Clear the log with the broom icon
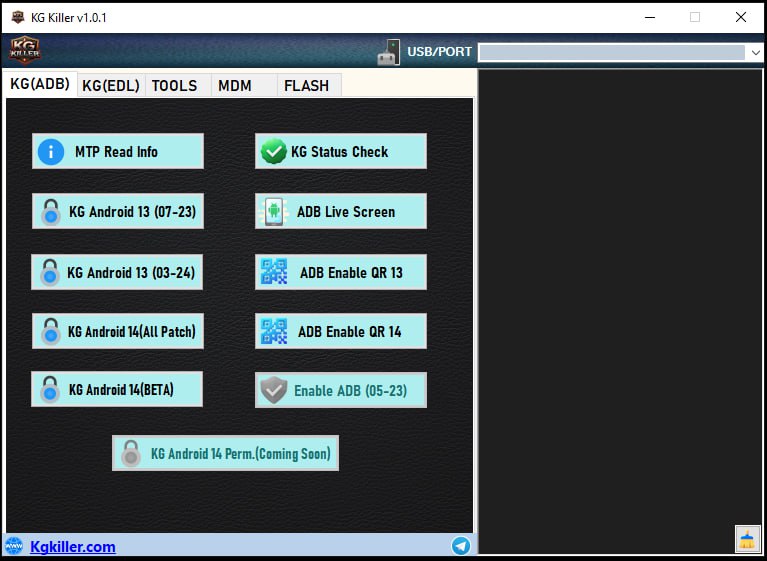 pos(747,539)
